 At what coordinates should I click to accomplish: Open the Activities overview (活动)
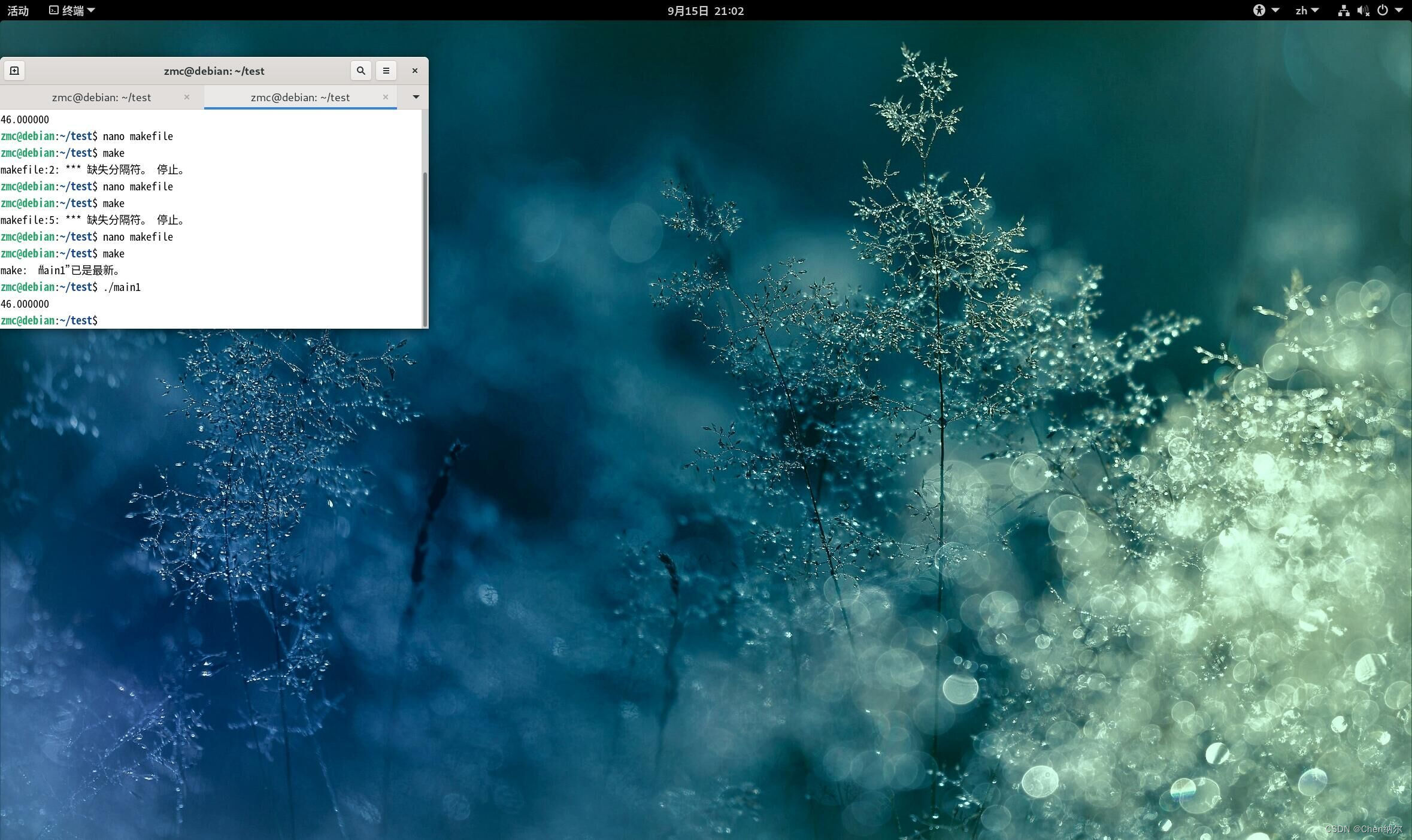[18, 10]
